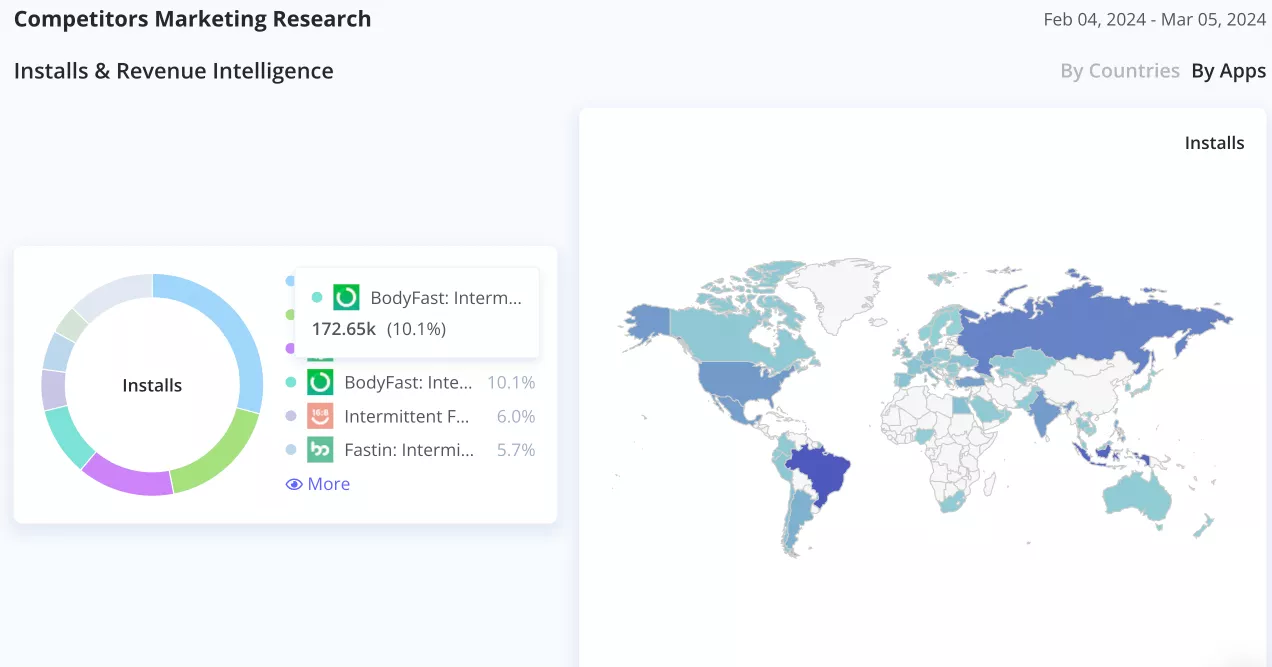This screenshot has width=1272, height=667.
Task: Click the 10.1% value in the legend
Action: (x=511, y=382)
